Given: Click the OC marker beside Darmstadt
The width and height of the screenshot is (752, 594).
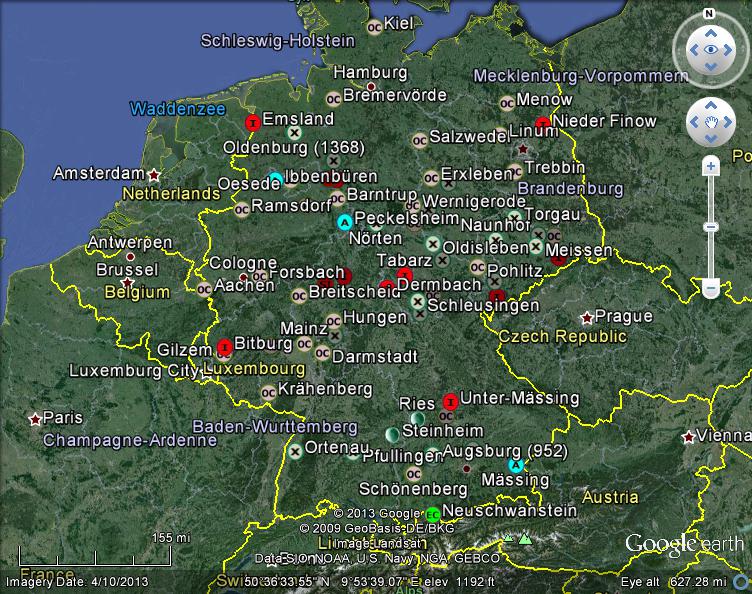Looking at the screenshot, I should 322,353.
